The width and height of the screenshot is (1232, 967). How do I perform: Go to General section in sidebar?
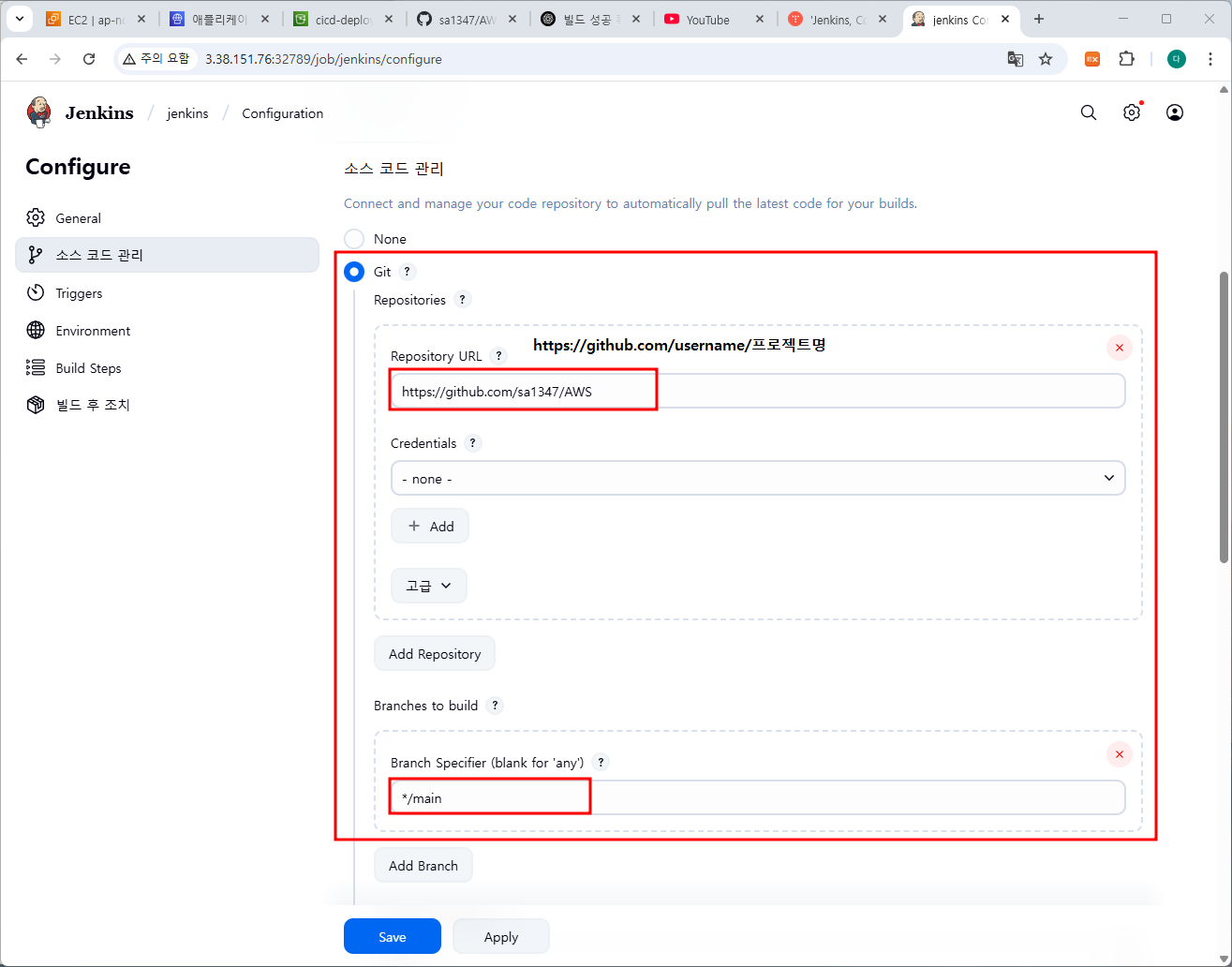tap(167, 217)
